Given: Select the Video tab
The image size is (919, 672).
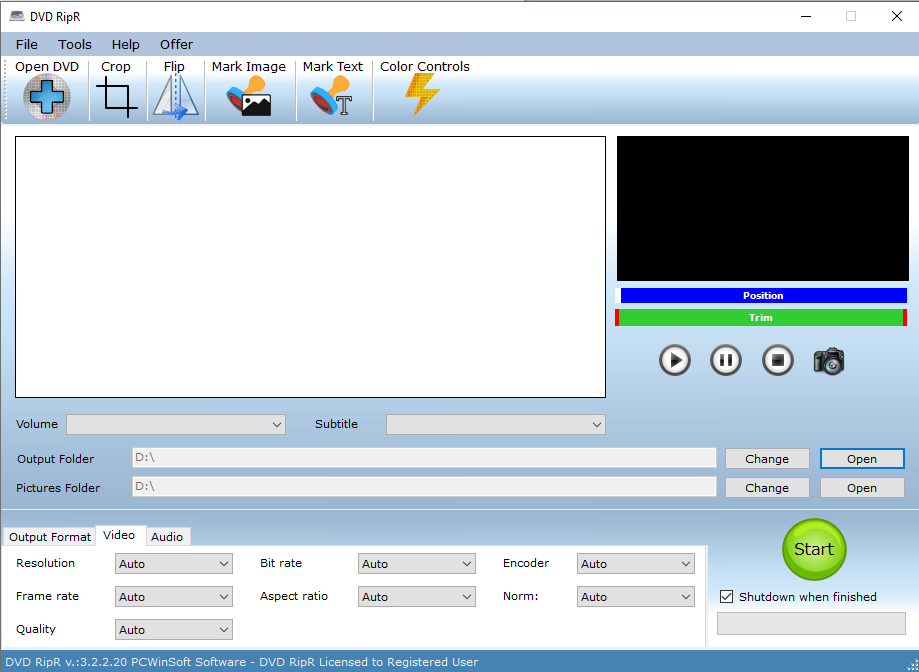Looking at the screenshot, I should (x=119, y=535).
